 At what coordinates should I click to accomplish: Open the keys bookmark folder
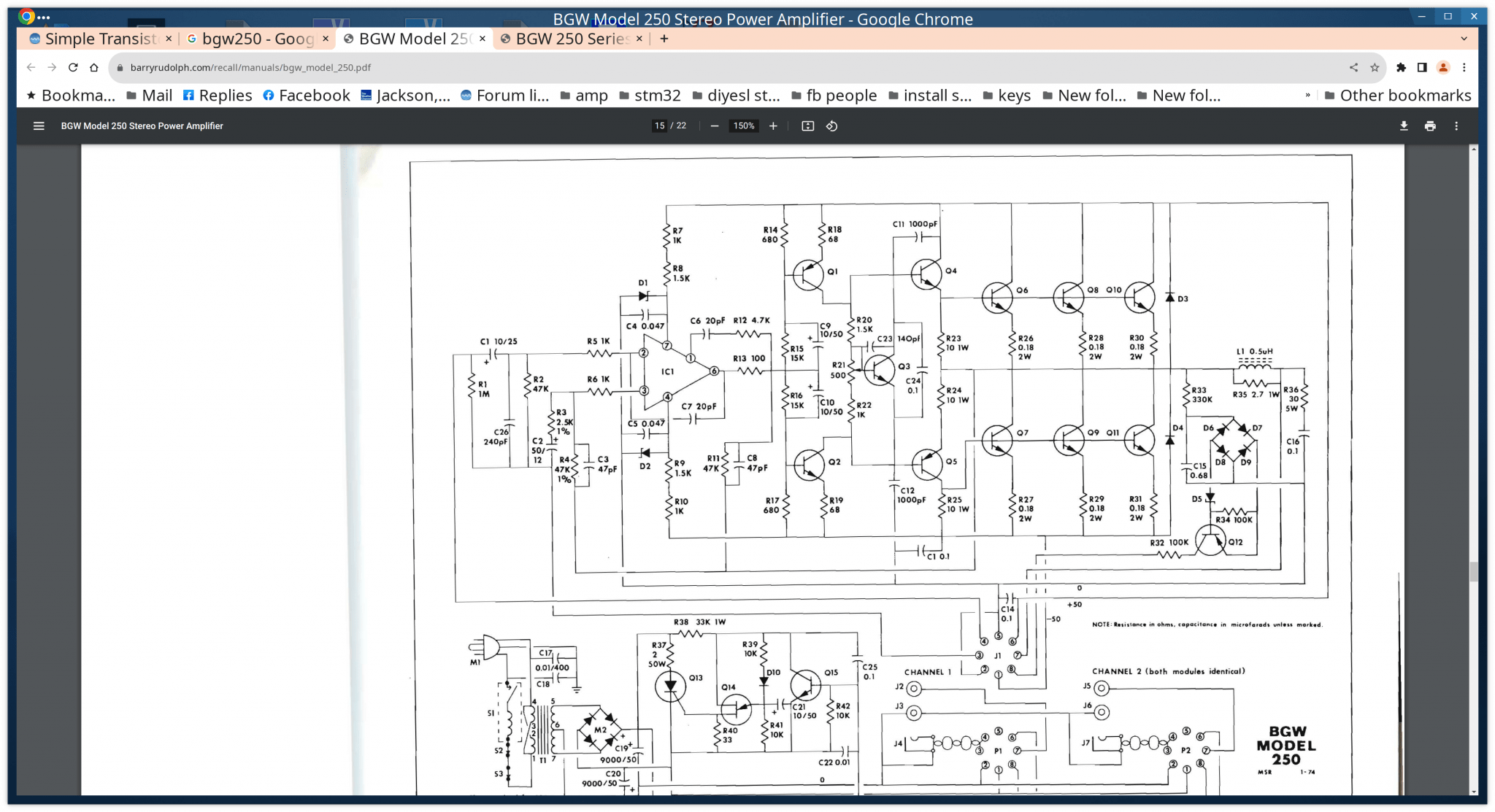[x=1006, y=96]
